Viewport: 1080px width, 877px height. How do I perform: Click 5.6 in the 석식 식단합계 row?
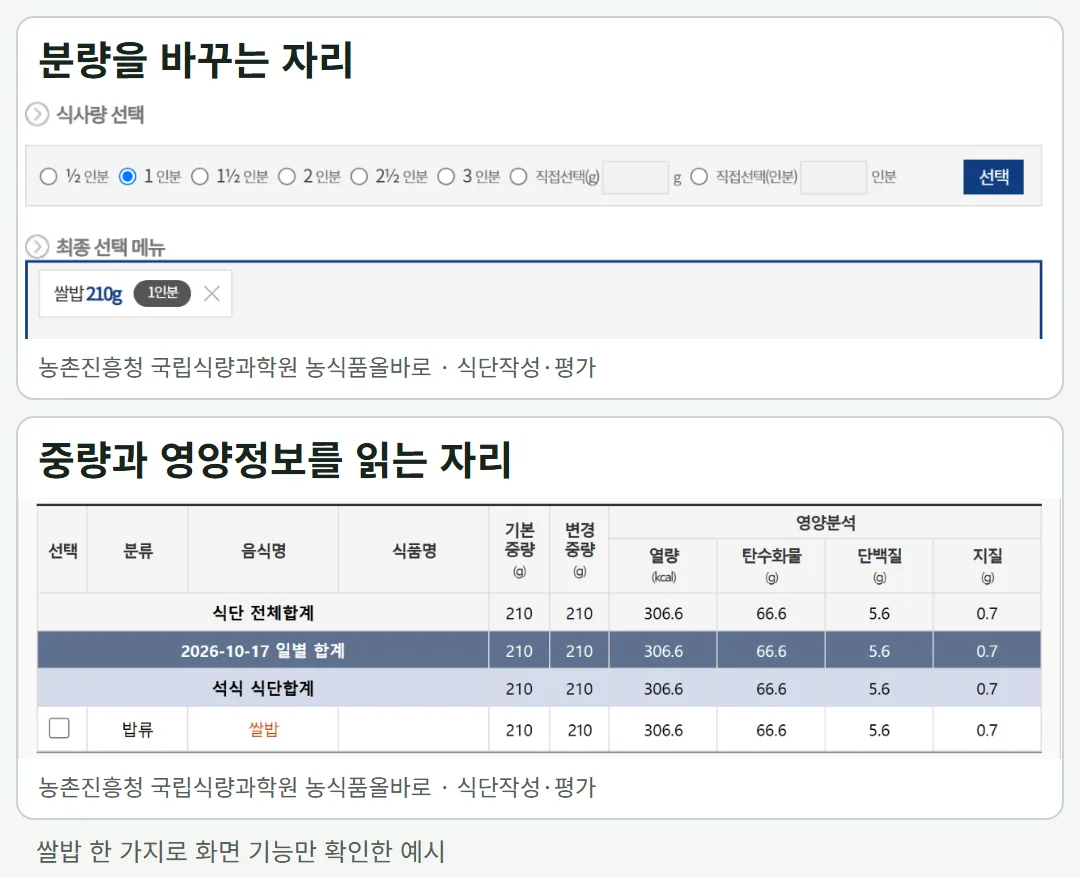879,688
